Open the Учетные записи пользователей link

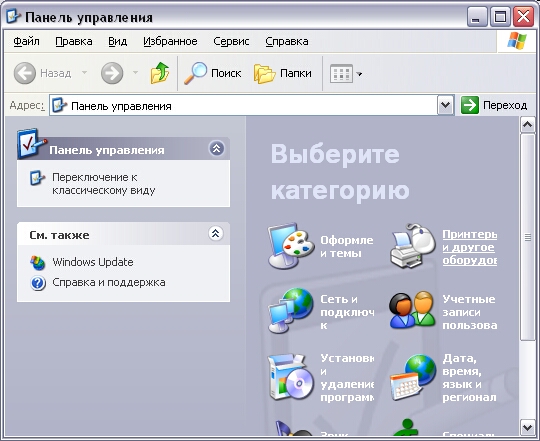coord(469,312)
